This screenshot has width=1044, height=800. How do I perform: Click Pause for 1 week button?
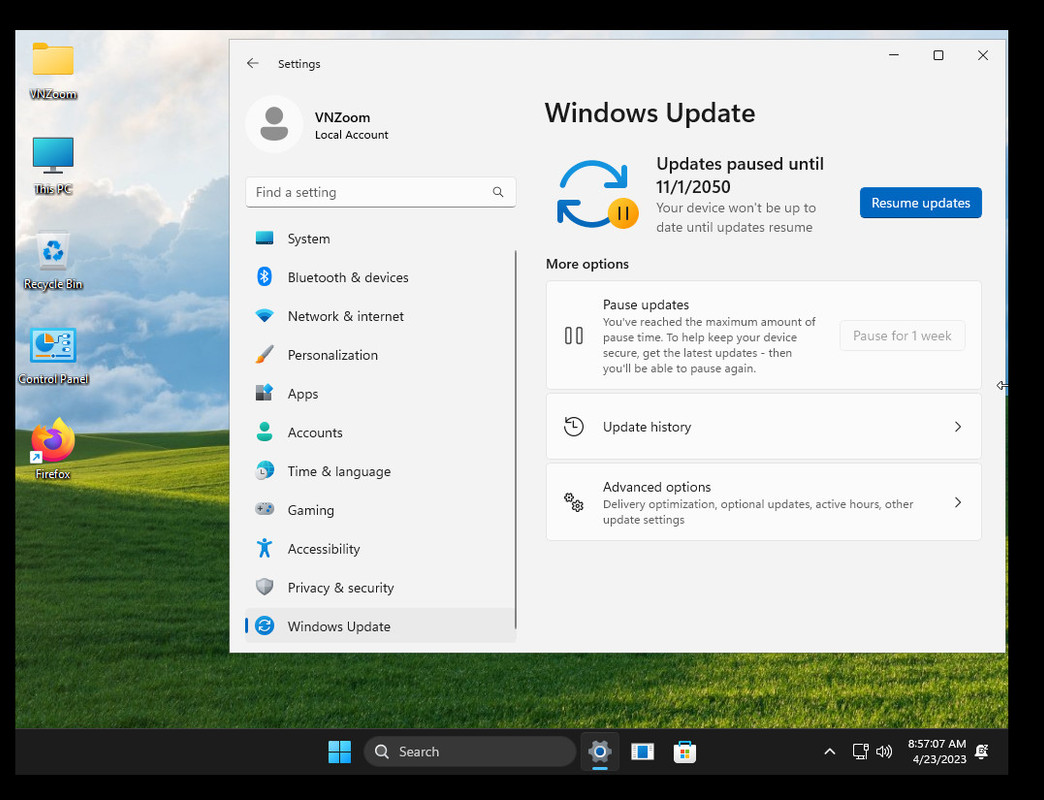tap(902, 335)
